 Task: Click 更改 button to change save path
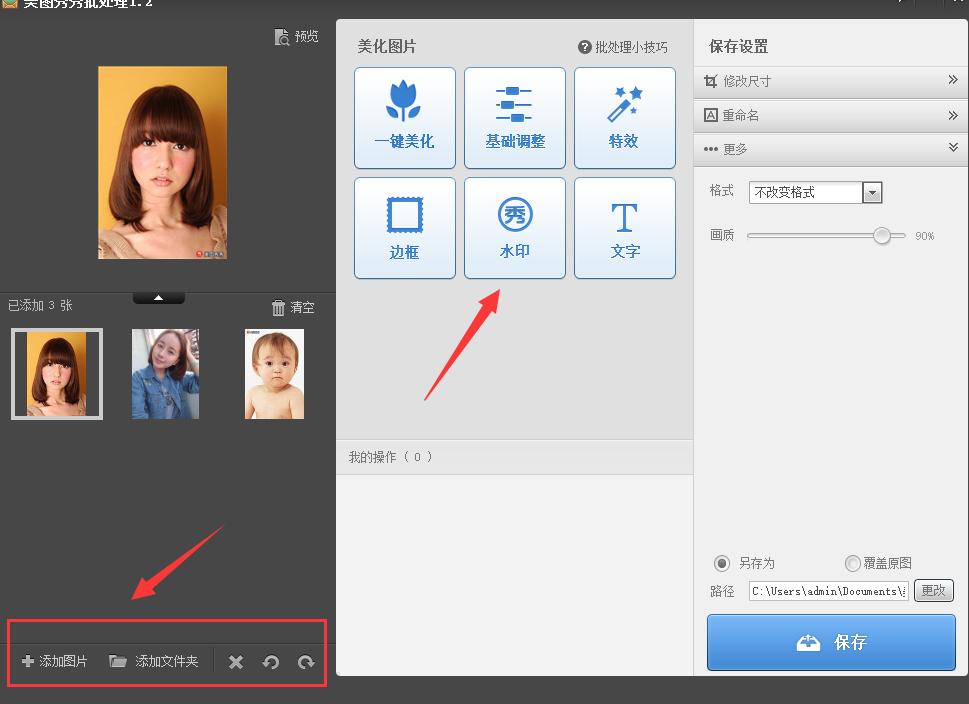(x=934, y=591)
